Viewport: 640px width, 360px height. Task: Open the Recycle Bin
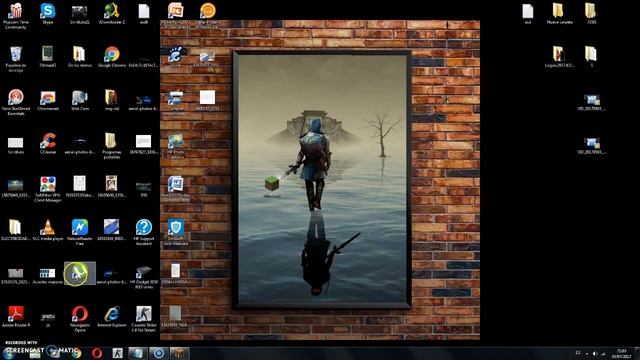(x=16, y=59)
